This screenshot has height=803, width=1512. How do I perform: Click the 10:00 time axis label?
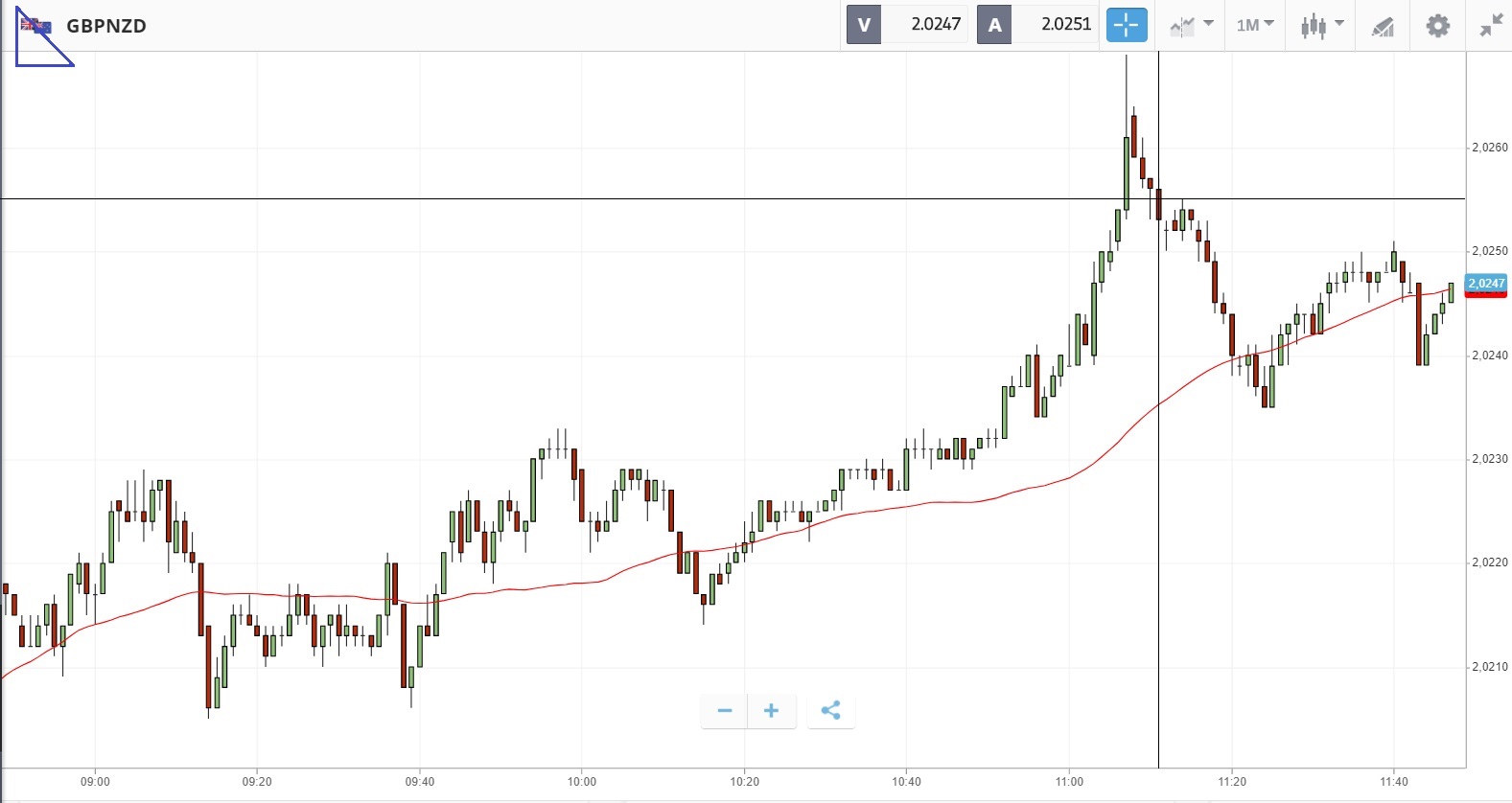pos(581,782)
